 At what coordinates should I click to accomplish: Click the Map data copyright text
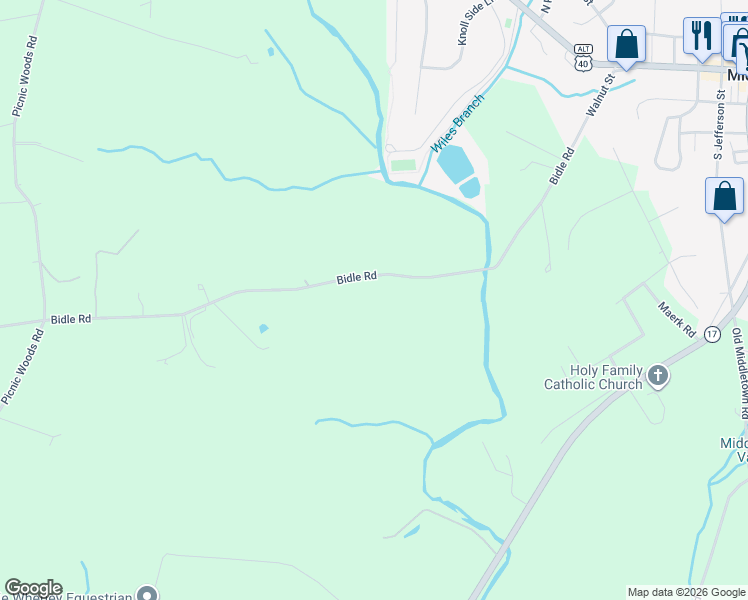click(686, 592)
